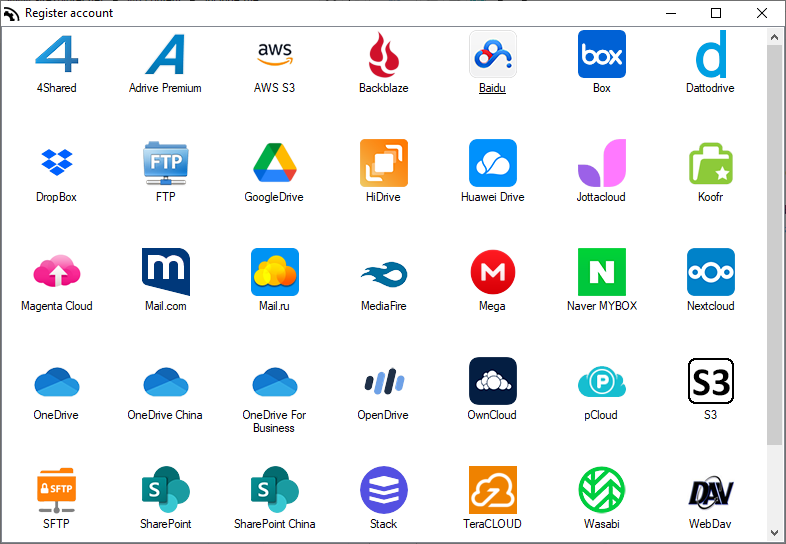The width and height of the screenshot is (786, 544).
Task: Minimize the Register account window
Action: click(x=671, y=13)
